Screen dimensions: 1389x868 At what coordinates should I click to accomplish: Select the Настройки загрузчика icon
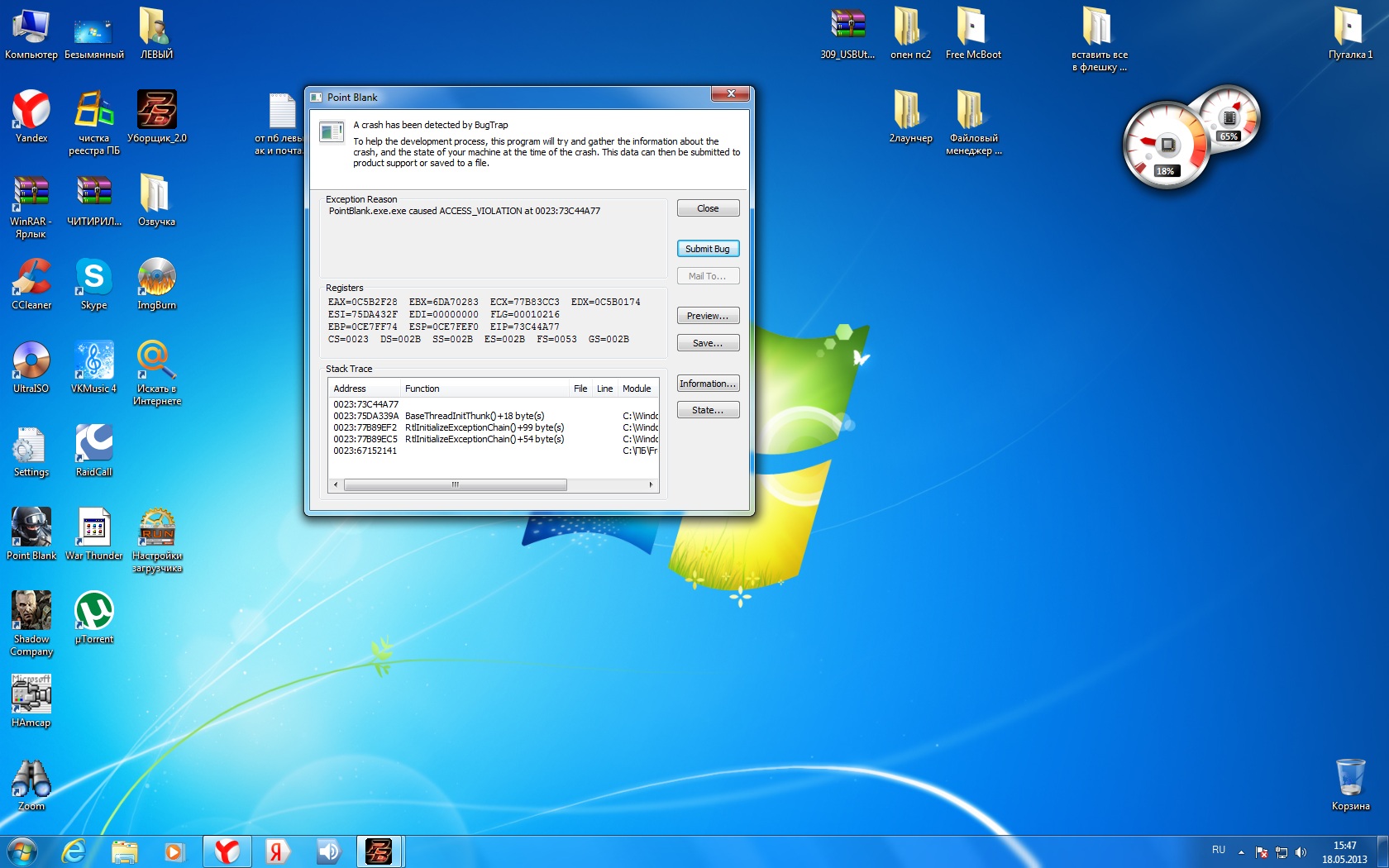156,541
